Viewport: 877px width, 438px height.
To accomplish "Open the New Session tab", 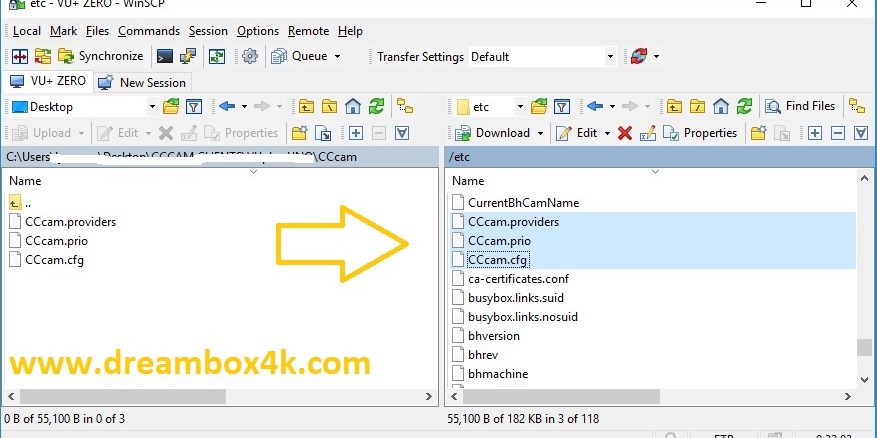I will 142,82.
